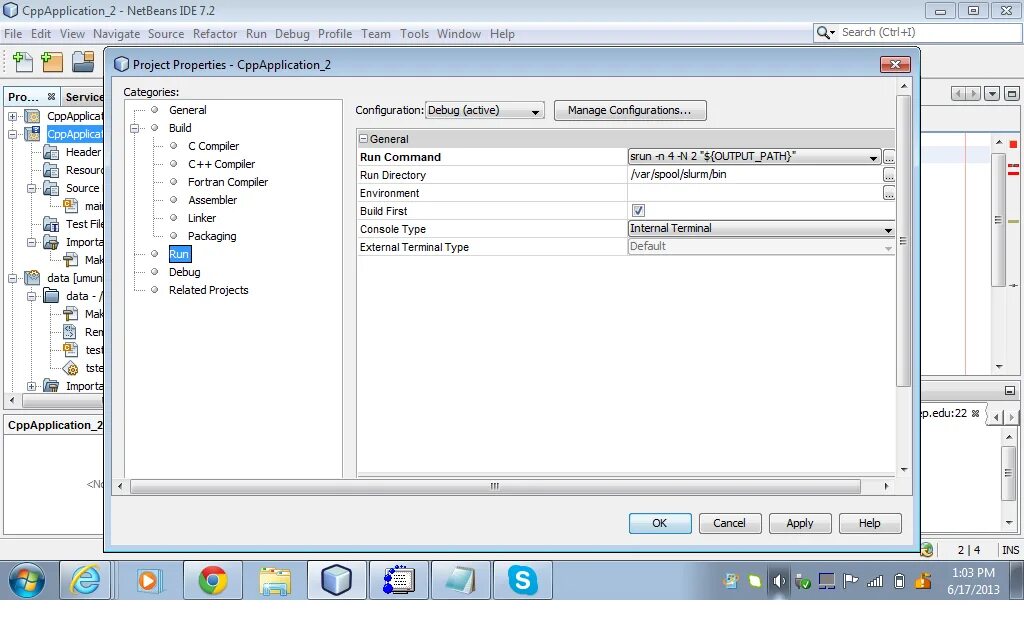Click the Apply button
1024x624 pixels.
coord(799,523)
